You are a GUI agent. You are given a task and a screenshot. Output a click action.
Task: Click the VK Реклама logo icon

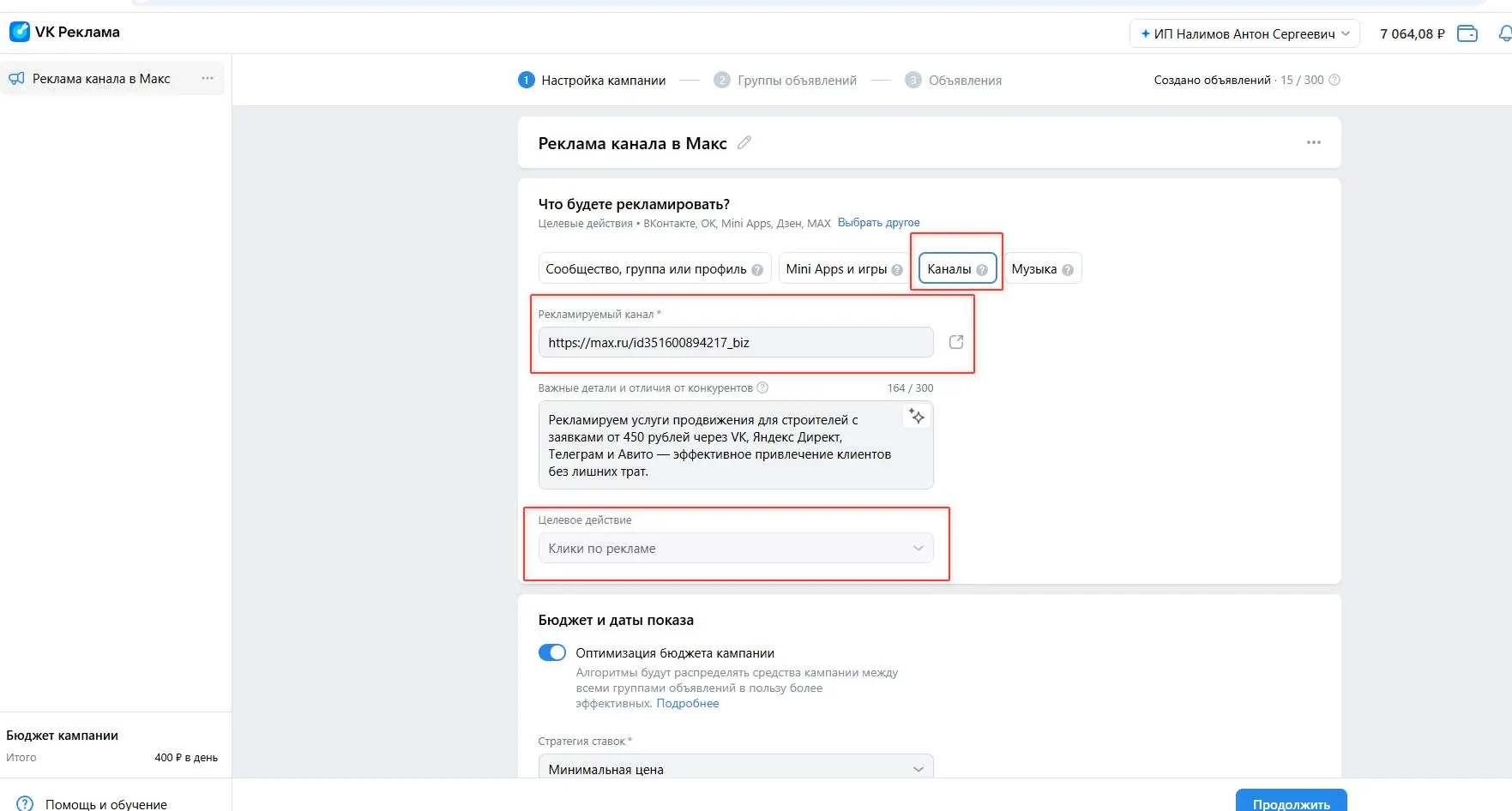point(20,33)
